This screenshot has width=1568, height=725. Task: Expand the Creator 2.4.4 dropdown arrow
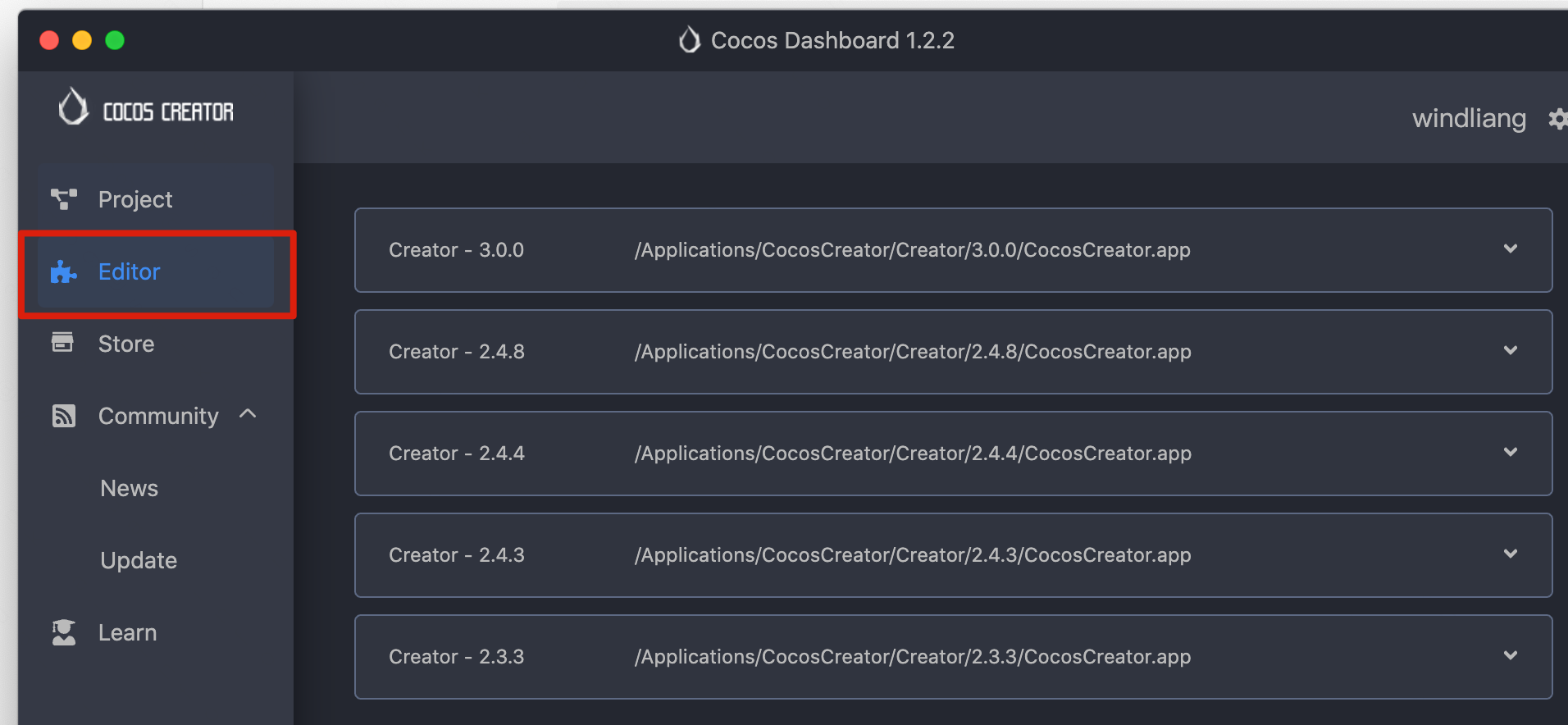(x=1511, y=452)
